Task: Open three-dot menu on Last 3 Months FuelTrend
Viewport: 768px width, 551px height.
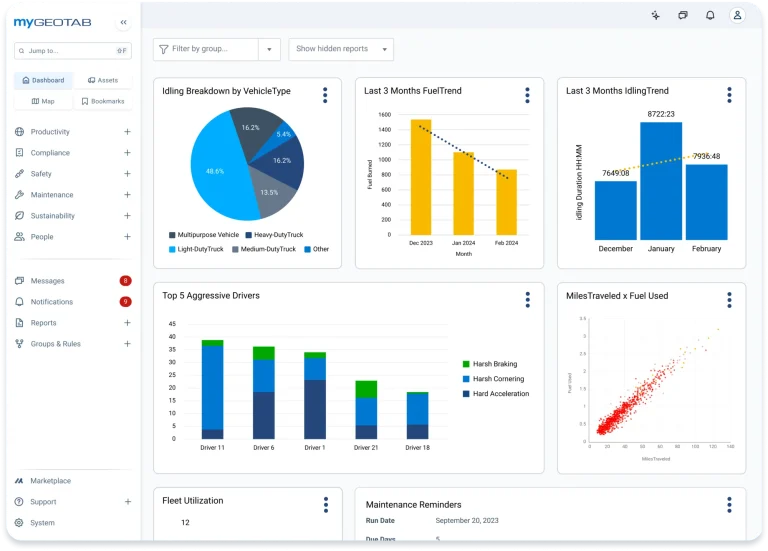Action: [x=527, y=95]
